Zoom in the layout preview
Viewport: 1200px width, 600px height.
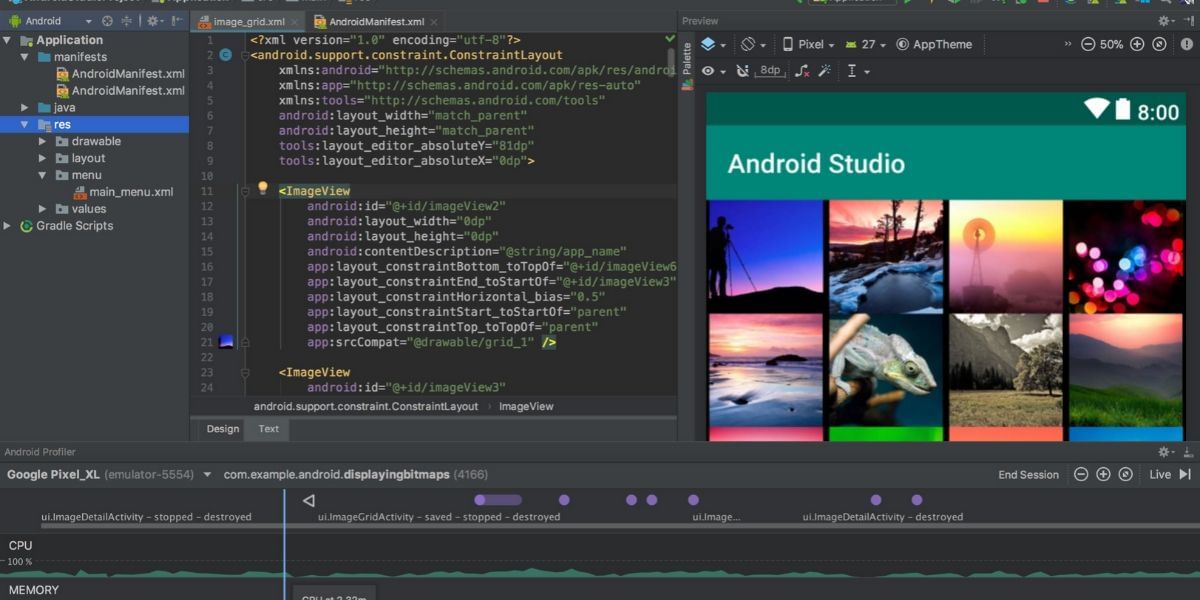[1137, 44]
